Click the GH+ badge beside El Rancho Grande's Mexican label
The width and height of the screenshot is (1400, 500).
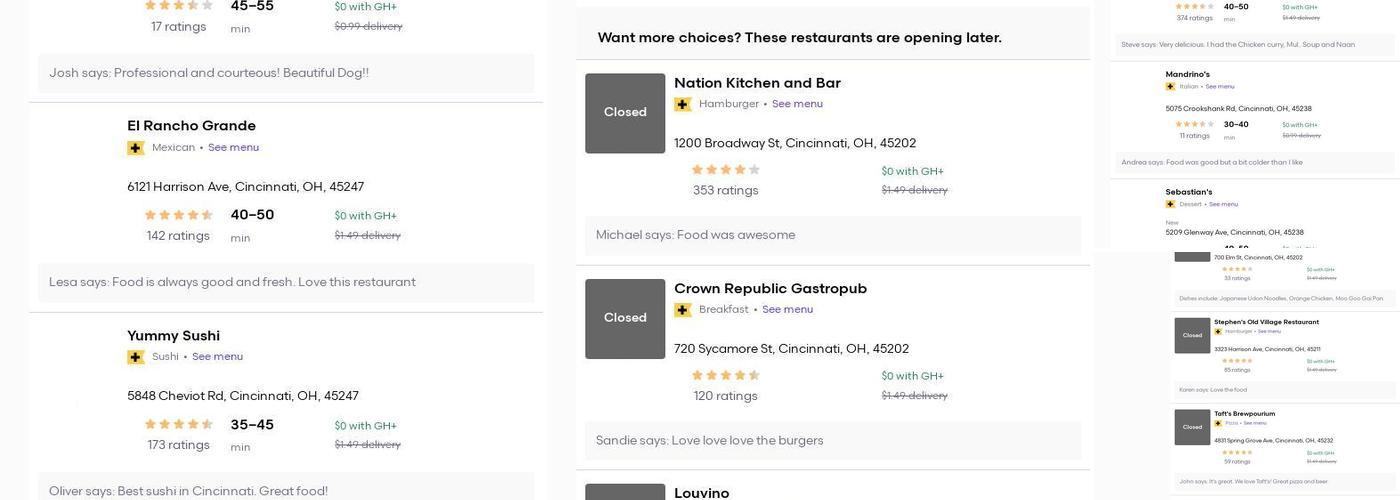point(136,148)
